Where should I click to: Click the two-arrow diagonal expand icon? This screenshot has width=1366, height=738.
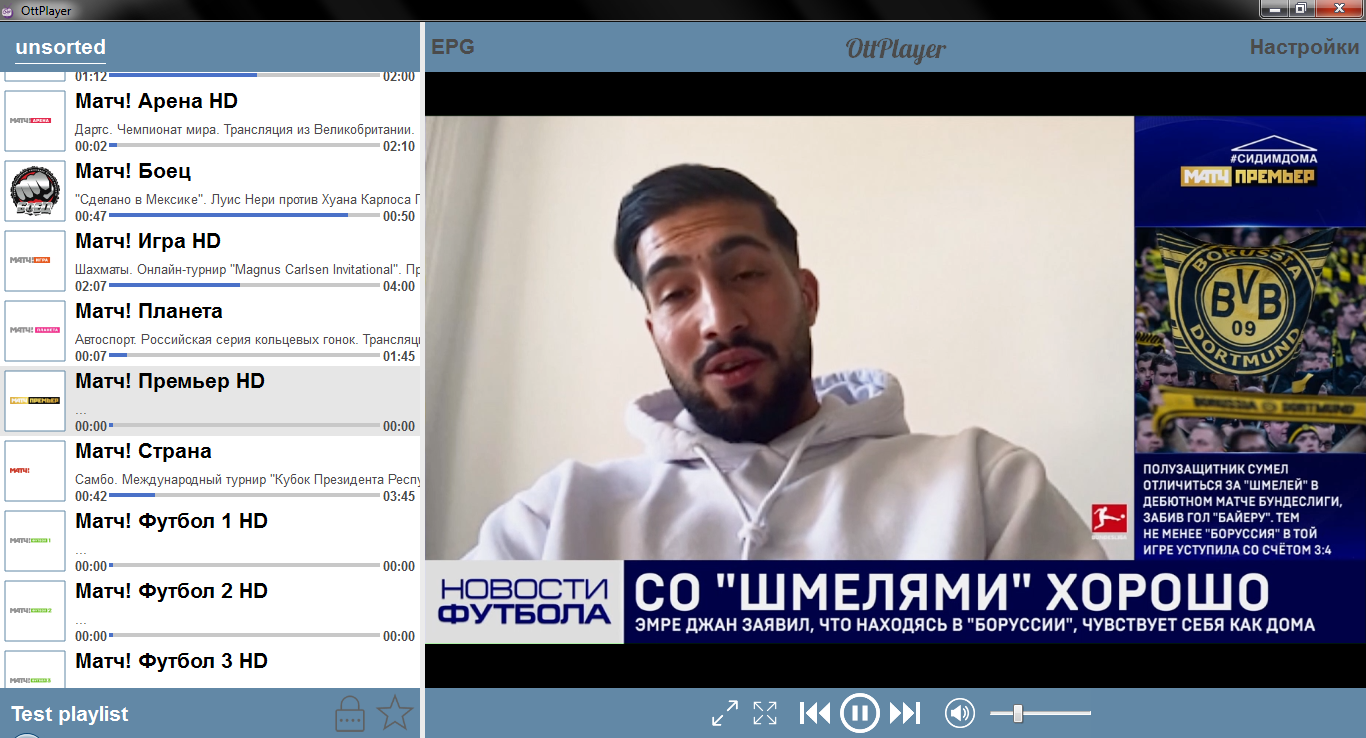pos(725,713)
